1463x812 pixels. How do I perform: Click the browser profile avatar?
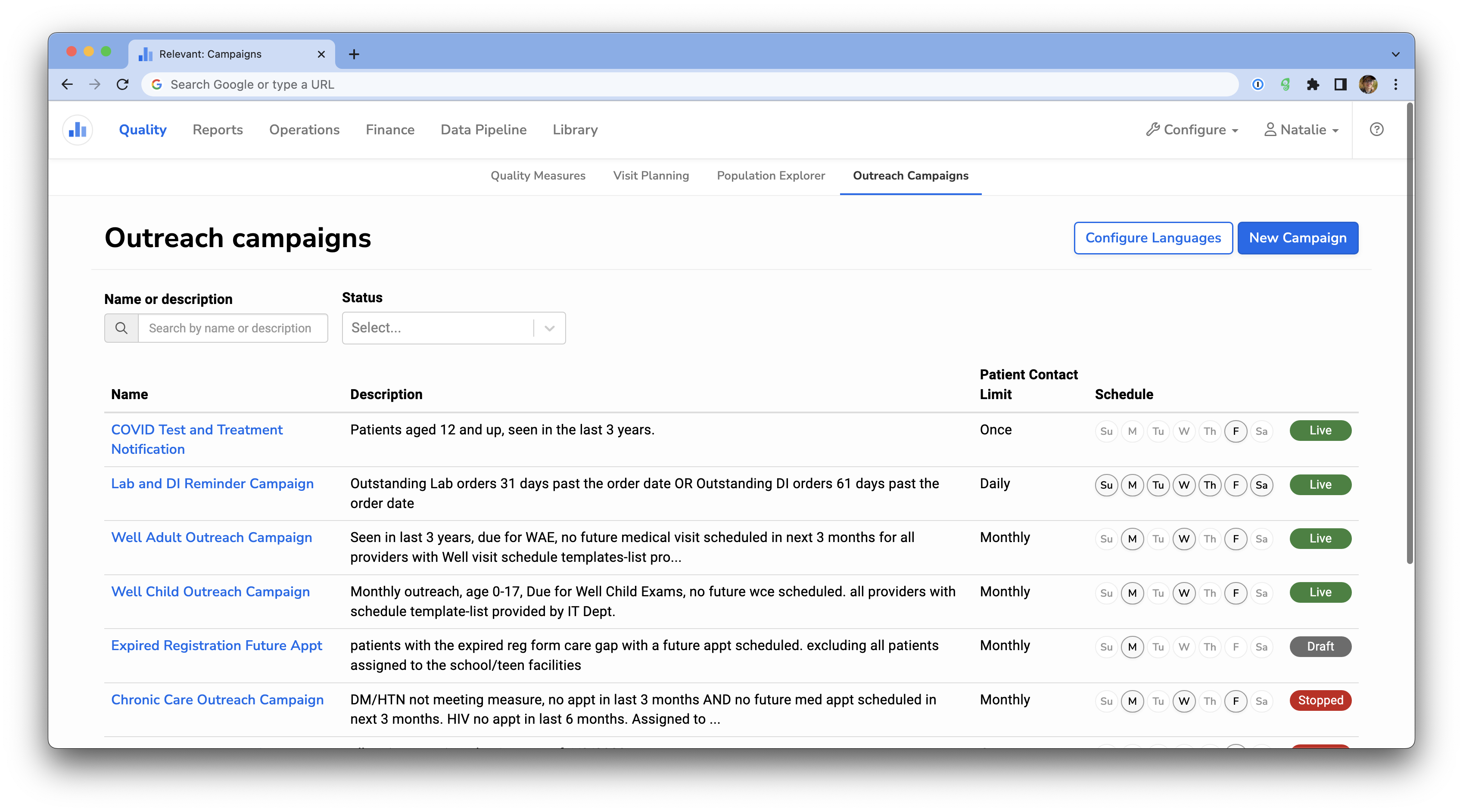1368,84
